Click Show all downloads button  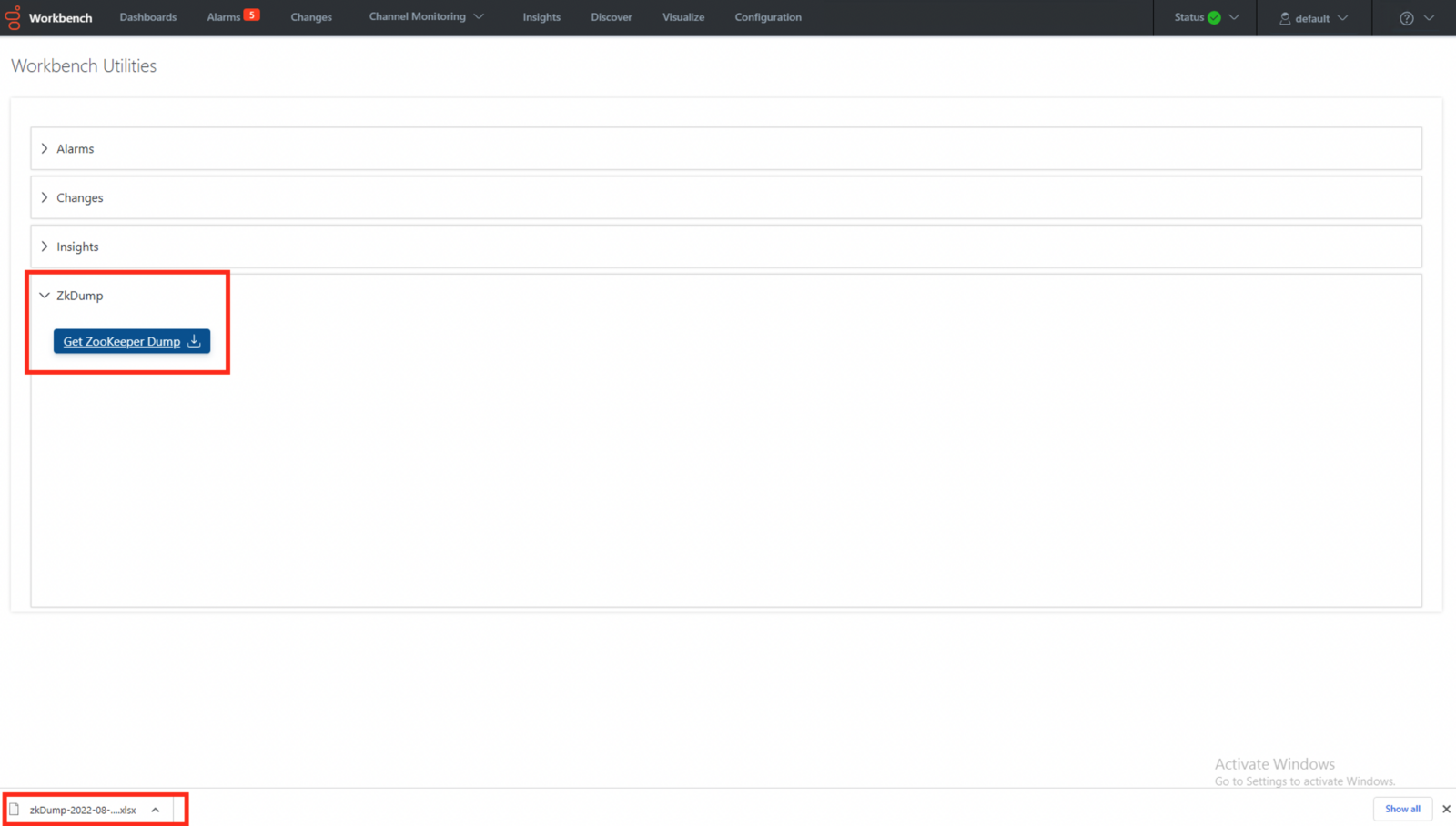click(x=1402, y=809)
